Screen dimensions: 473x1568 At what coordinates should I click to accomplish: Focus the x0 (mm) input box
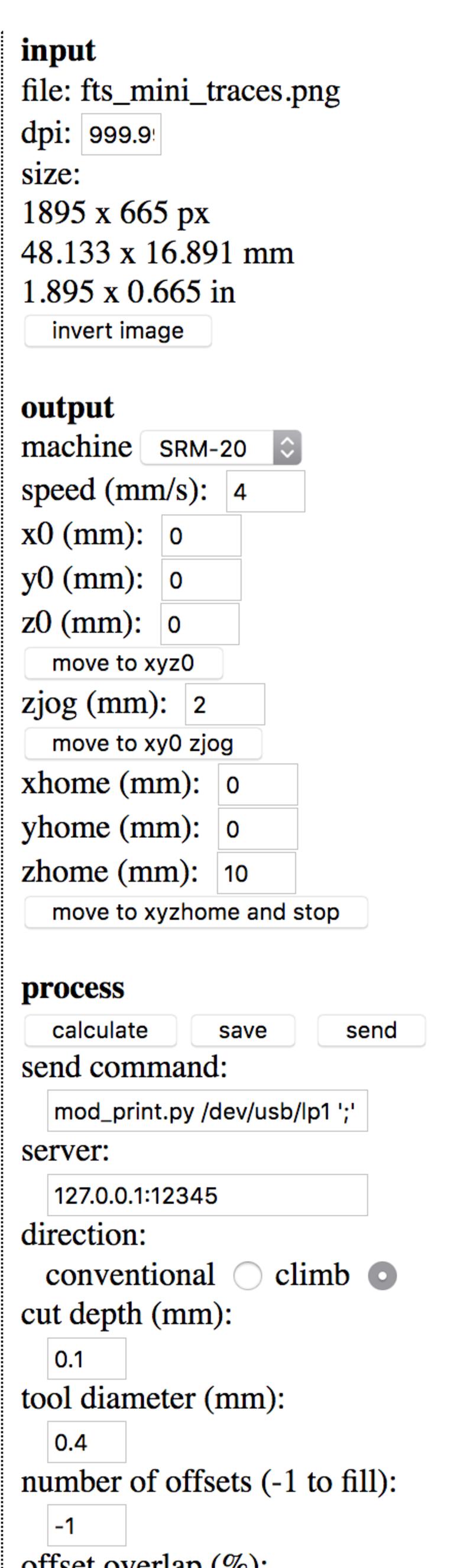200,535
